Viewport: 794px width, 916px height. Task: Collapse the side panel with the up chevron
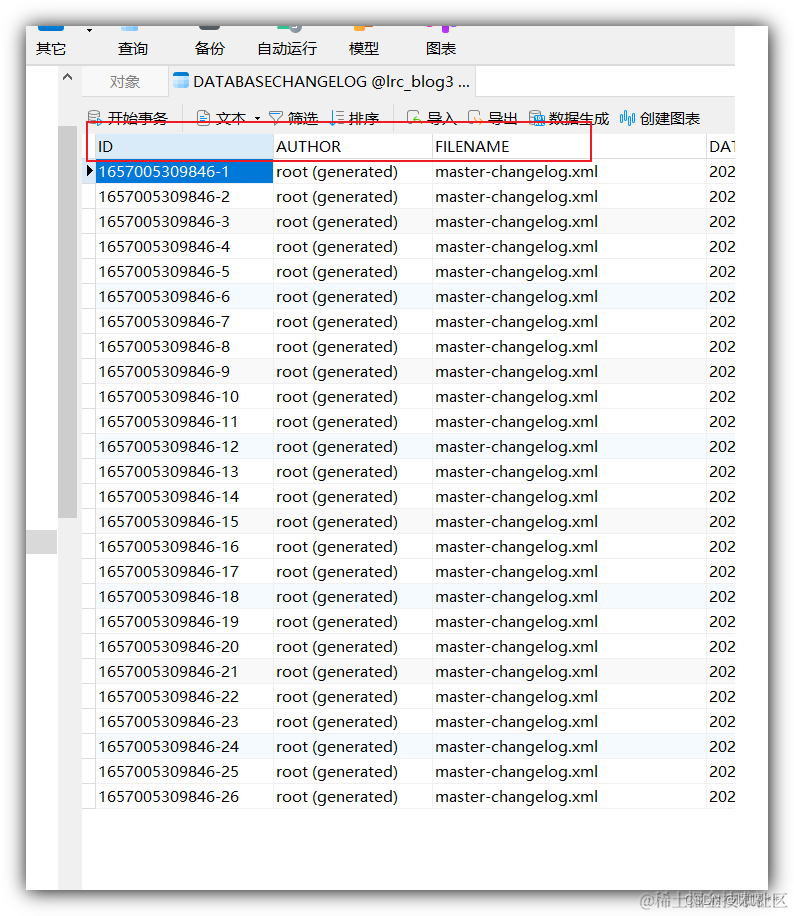(x=68, y=77)
